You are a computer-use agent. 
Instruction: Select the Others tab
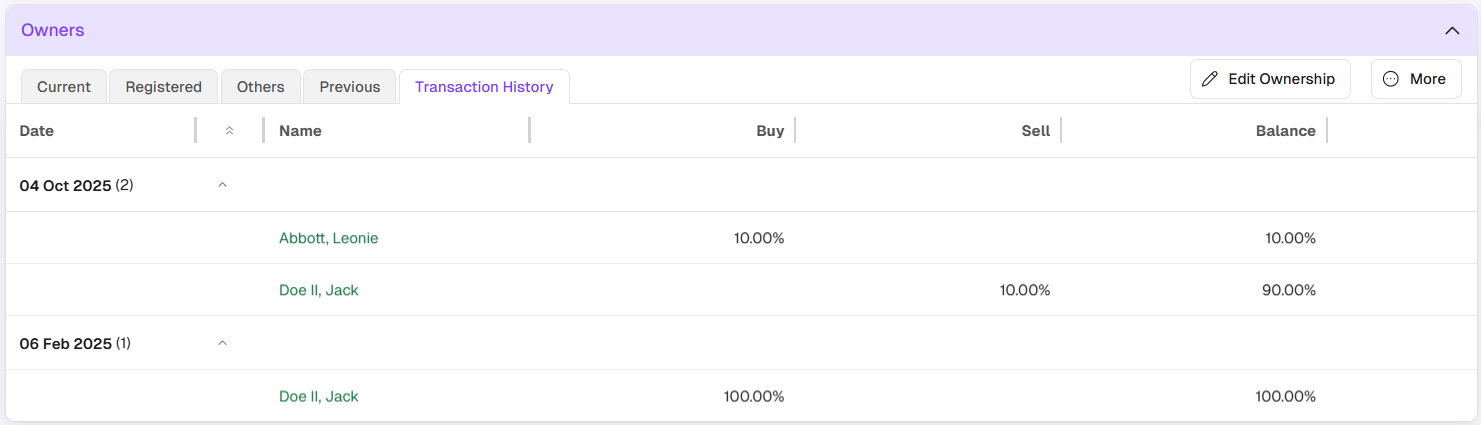pyautogui.click(x=260, y=87)
